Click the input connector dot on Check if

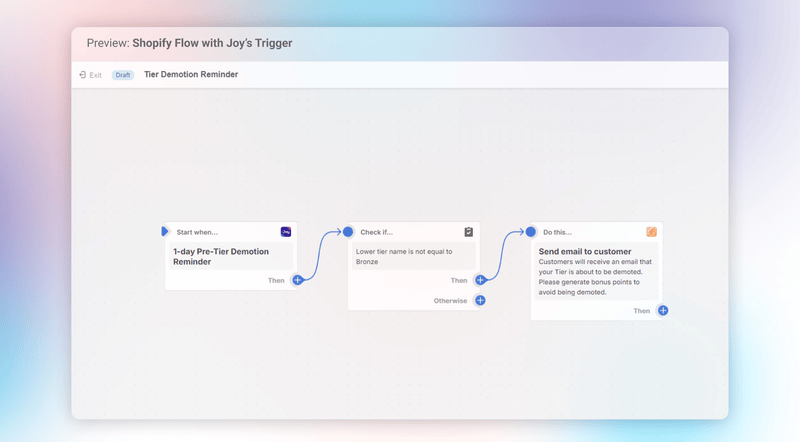pos(348,232)
